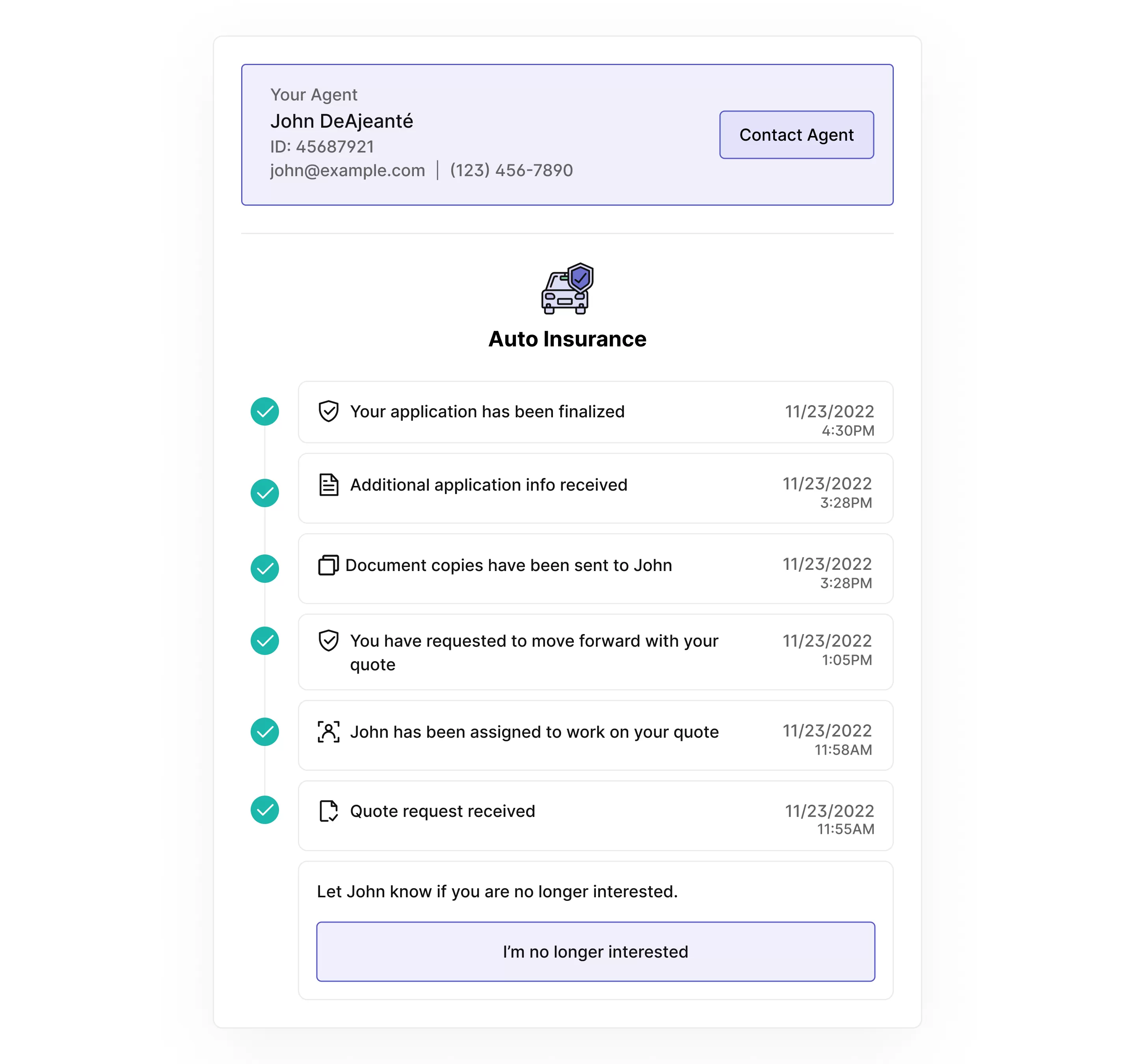The height and width of the screenshot is (1064, 1135).
Task: Click agent email john@example.com
Action: (x=347, y=170)
